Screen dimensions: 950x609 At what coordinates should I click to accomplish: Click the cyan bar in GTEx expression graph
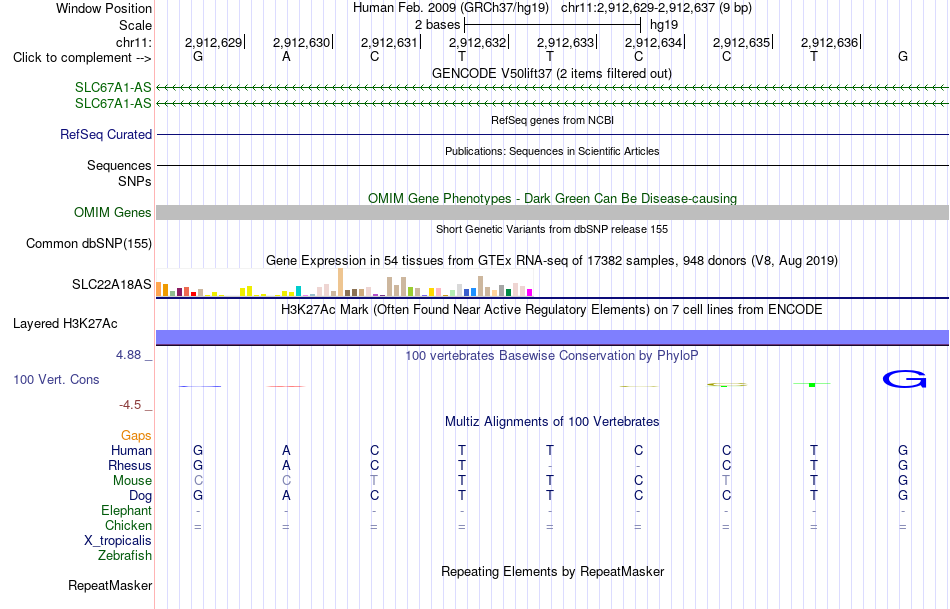click(x=298, y=291)
